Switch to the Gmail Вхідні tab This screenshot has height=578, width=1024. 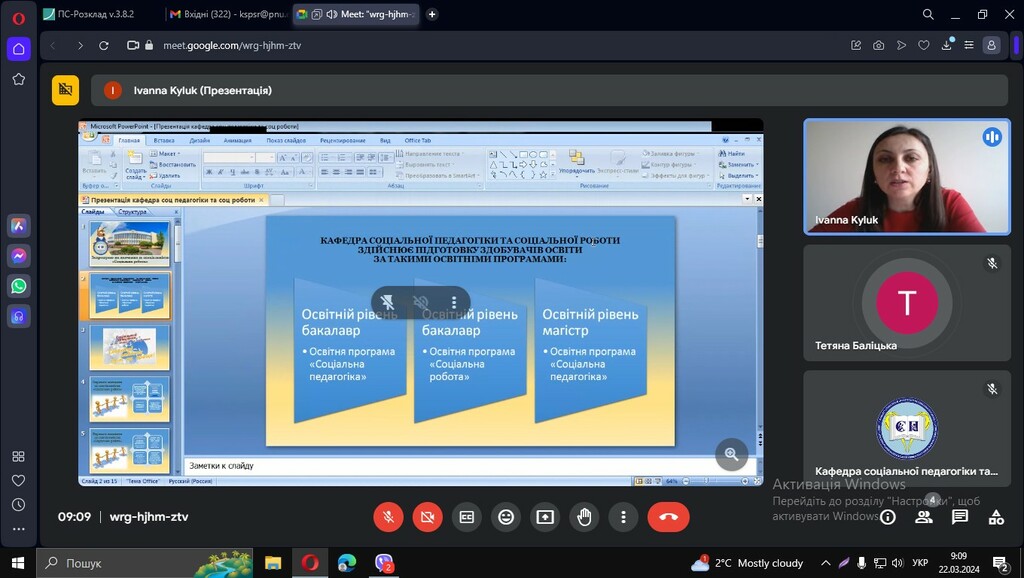coord(228,15)
